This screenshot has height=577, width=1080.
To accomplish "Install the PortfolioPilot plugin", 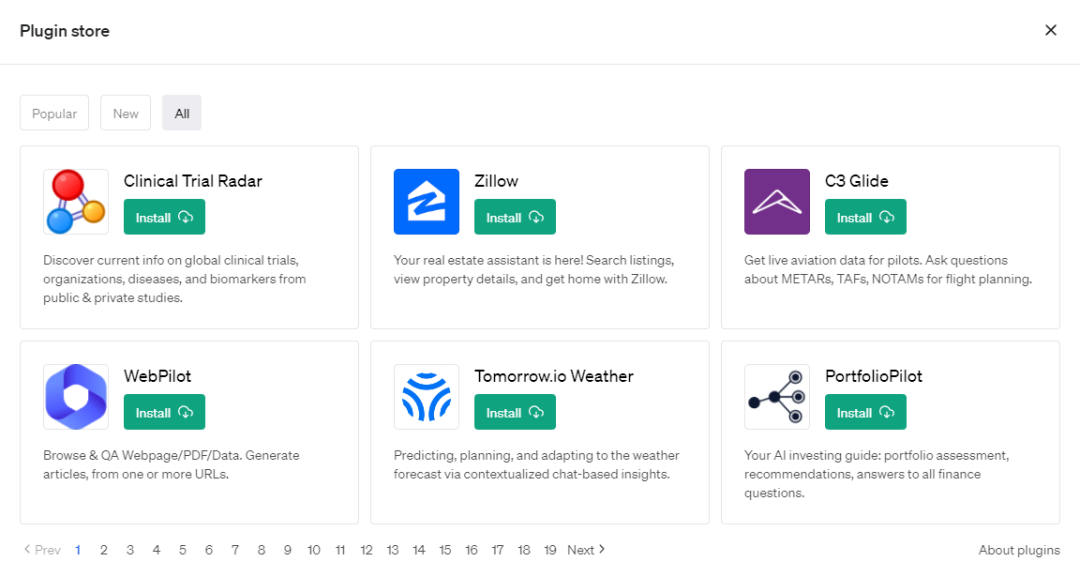I will tap(865, 413).
